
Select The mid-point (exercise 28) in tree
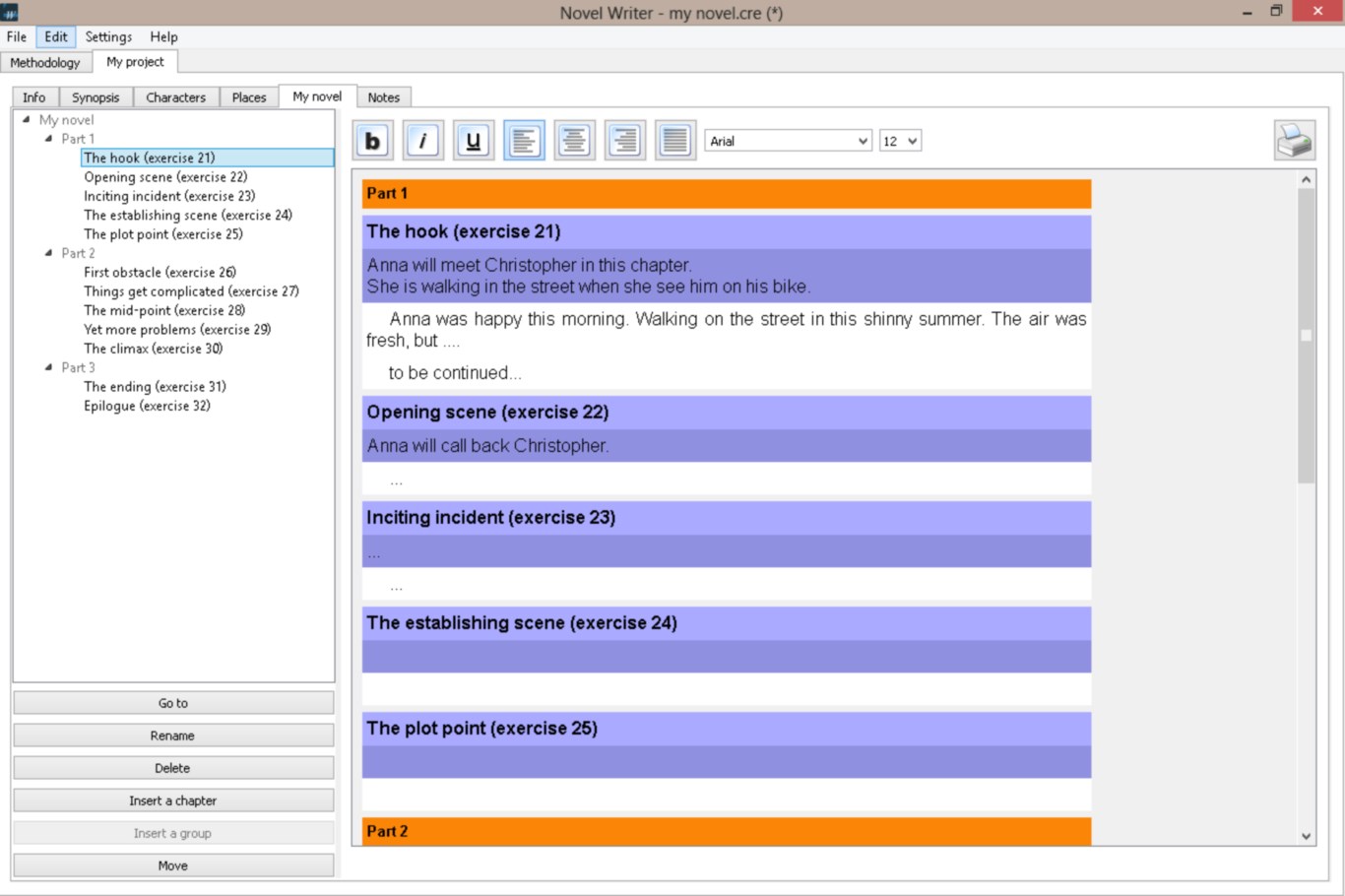click(x=164, y=310)
